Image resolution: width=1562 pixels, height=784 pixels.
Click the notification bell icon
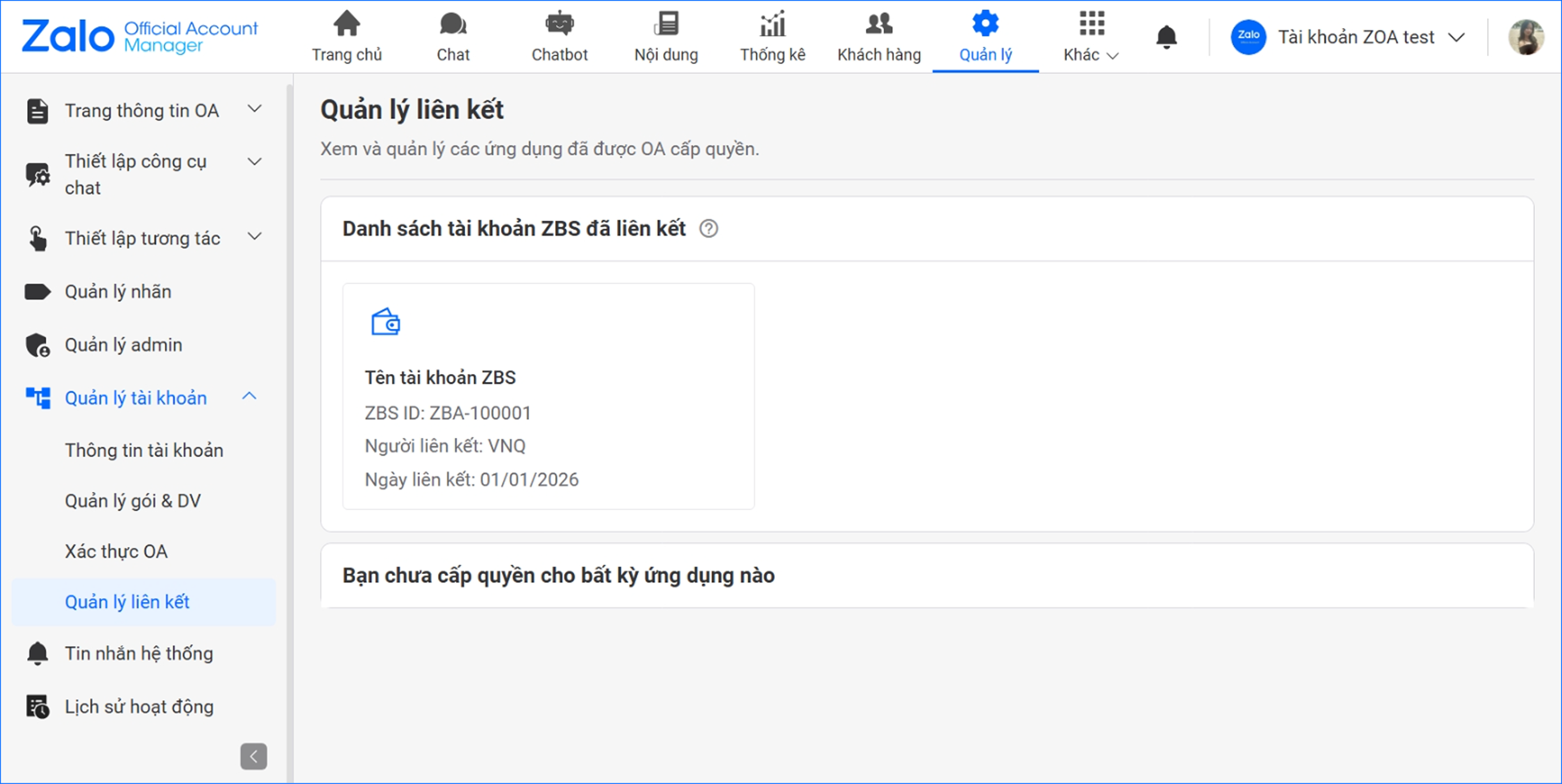[1165, 37]
